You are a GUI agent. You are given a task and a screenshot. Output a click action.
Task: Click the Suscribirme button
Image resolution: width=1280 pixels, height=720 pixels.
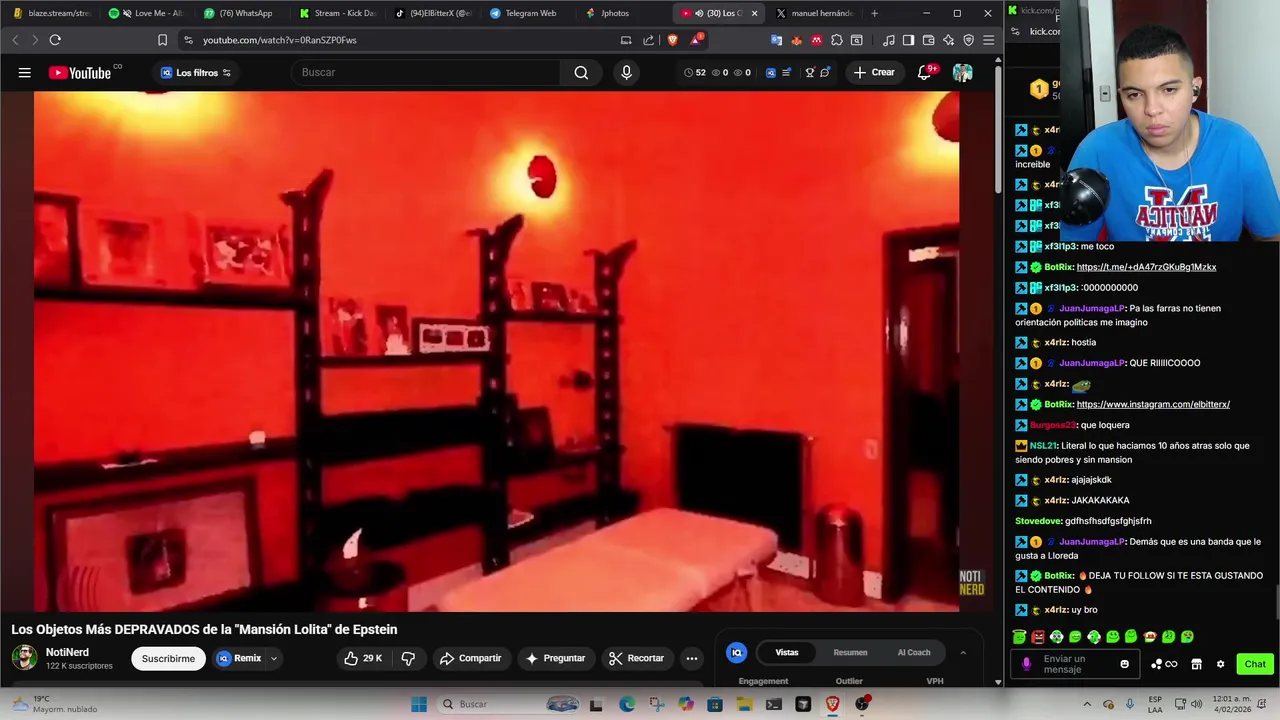(x=168, y=658)
